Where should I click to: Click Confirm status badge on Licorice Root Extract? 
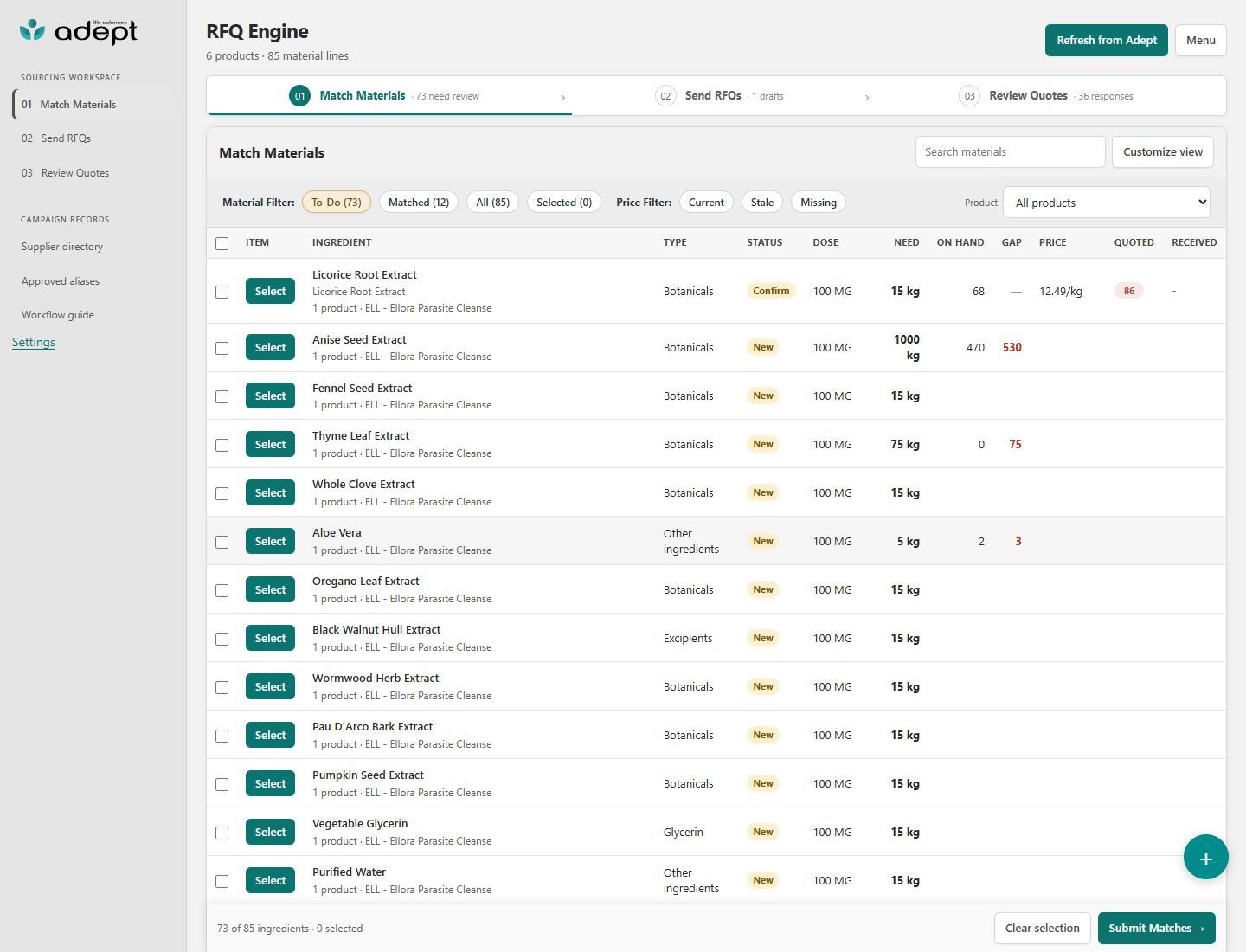(x=771, y=291)
